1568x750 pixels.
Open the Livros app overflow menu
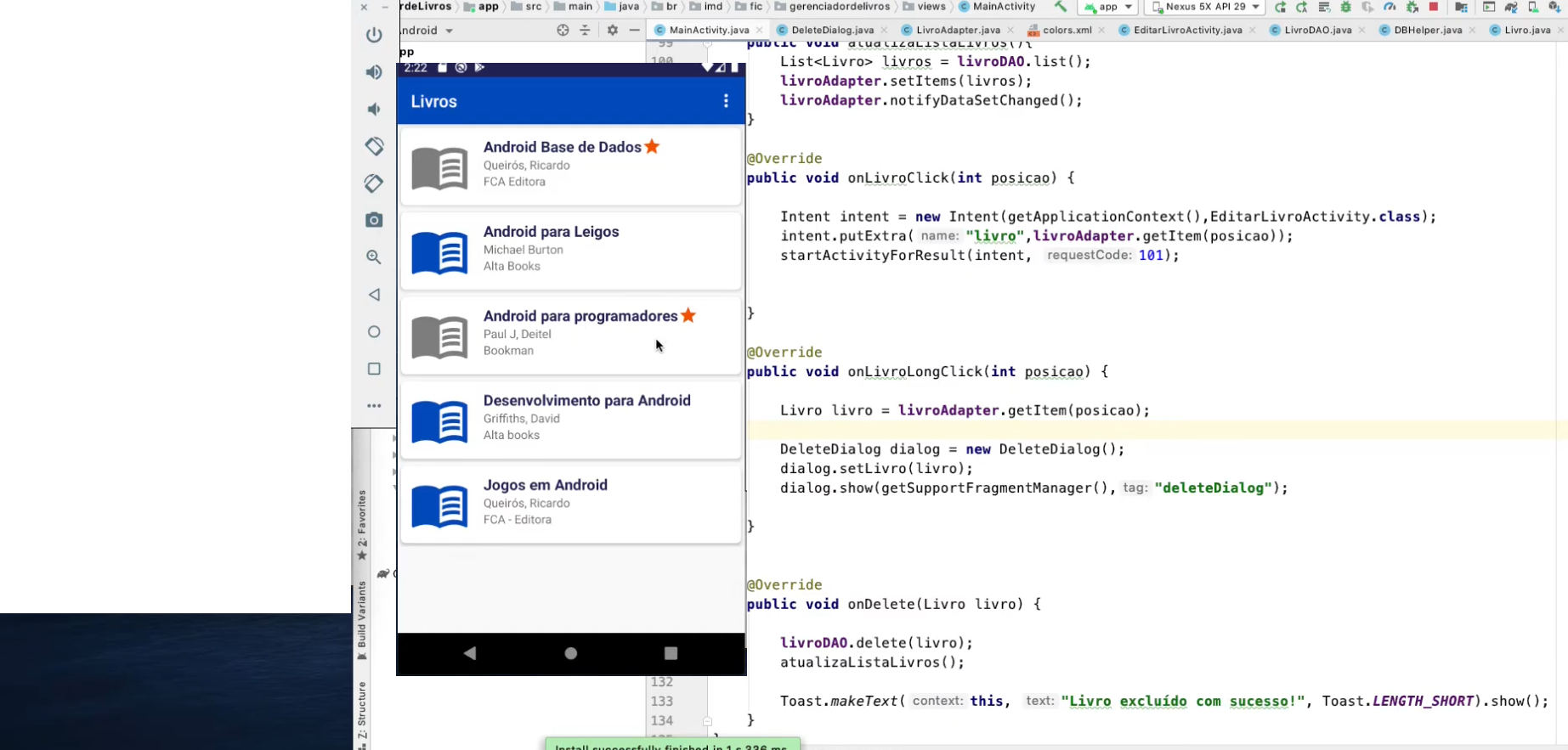coord(726,101)
